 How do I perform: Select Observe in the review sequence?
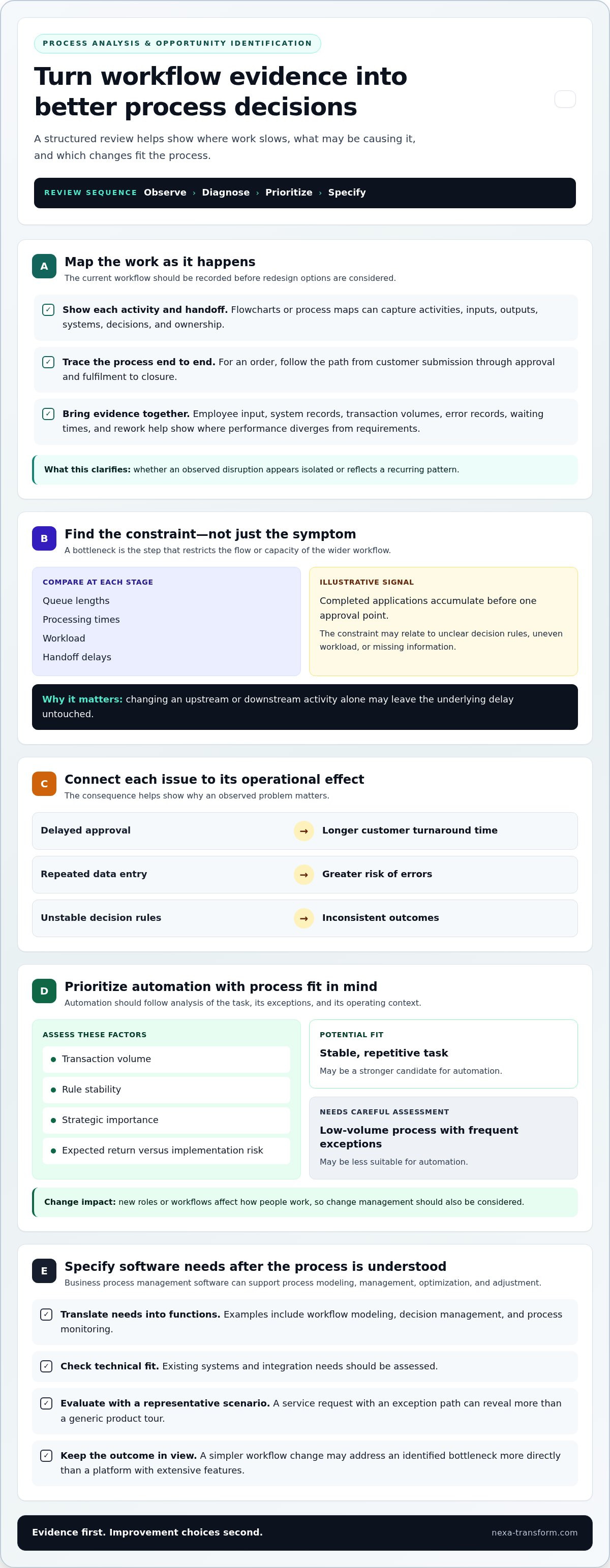tap(165, 193)
